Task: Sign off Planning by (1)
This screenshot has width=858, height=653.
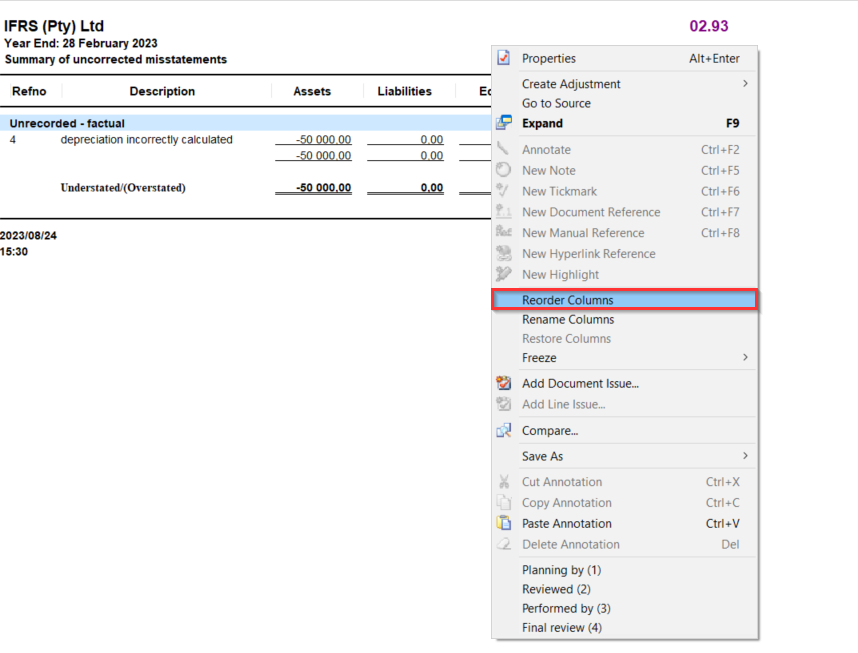Action: pyautogui.click(x=561, y=570)
